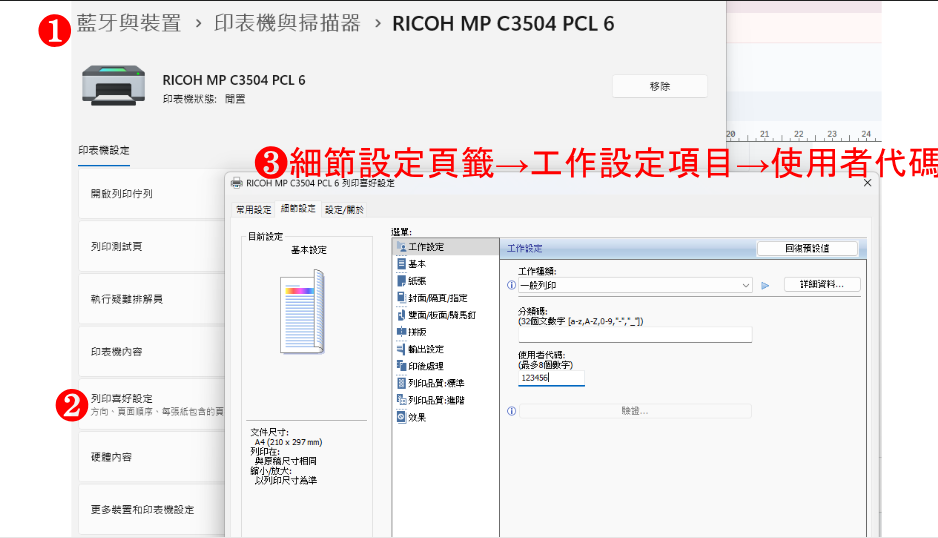Go to 印表機與掃描器 in the breadcrumb

click(287, 23)
